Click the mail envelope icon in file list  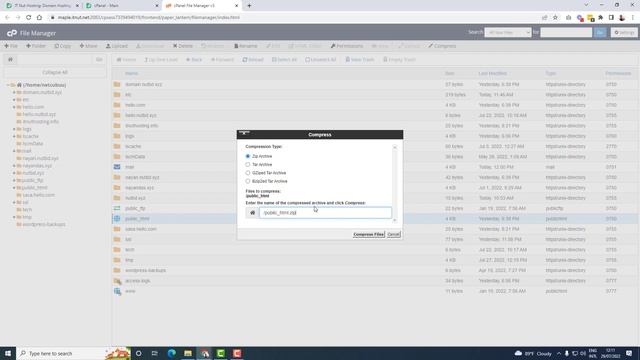117,167
